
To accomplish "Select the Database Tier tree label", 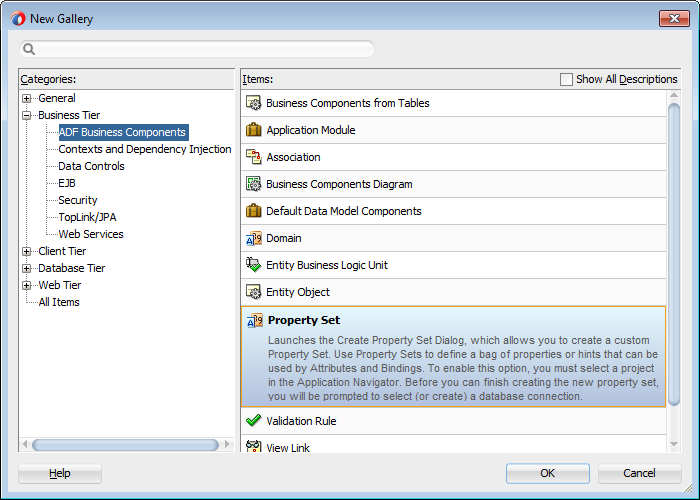I will (x=71, y=268).
